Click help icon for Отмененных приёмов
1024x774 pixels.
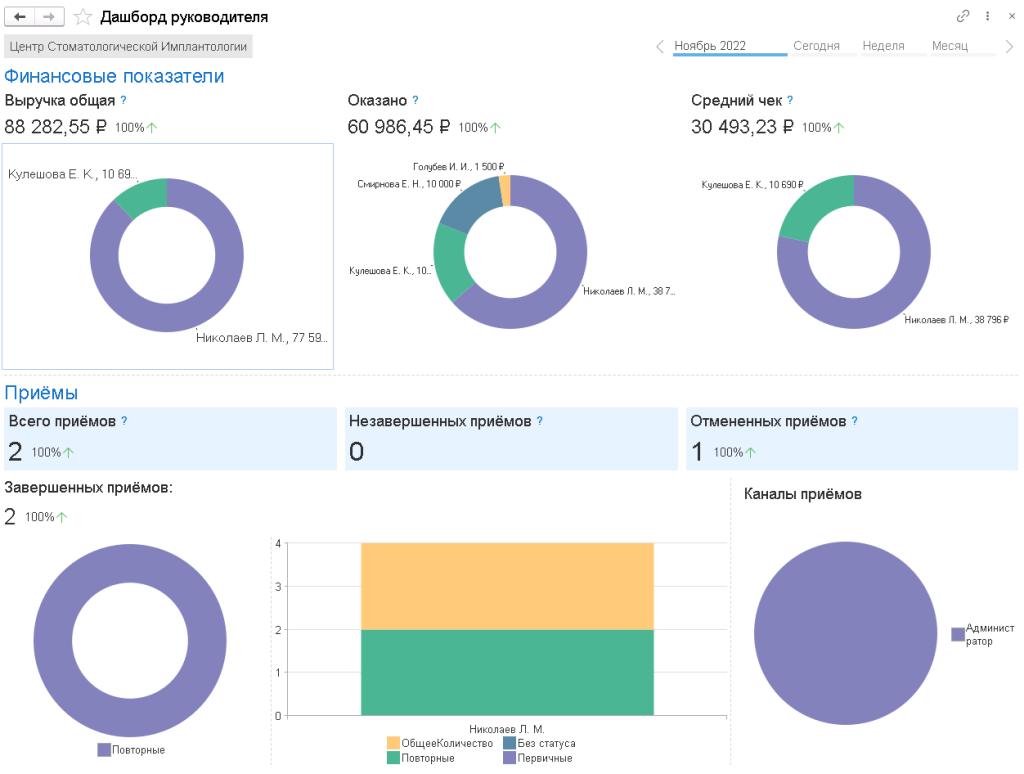coord(855,421)
